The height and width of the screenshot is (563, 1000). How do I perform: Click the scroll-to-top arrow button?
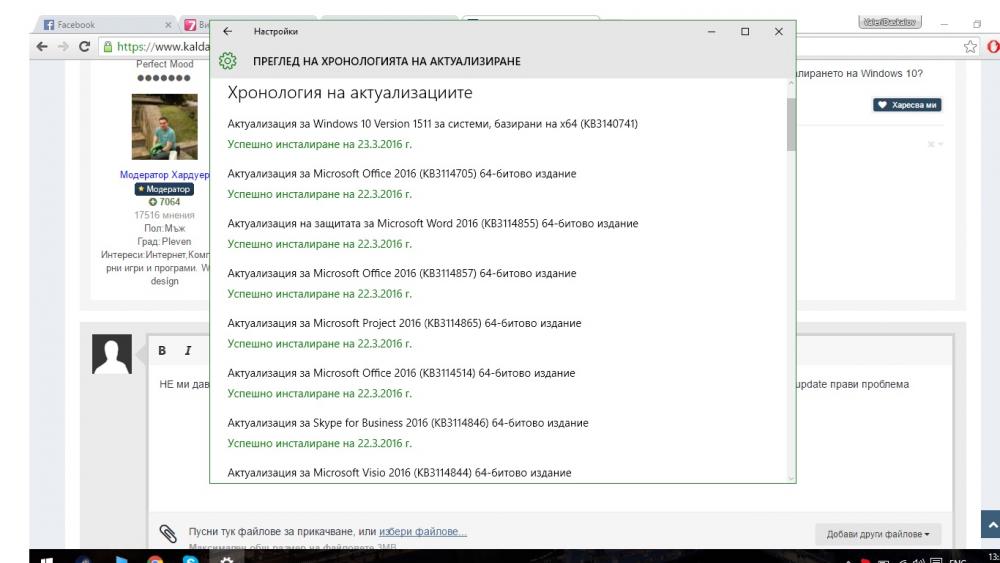click(x=990, y=524)
